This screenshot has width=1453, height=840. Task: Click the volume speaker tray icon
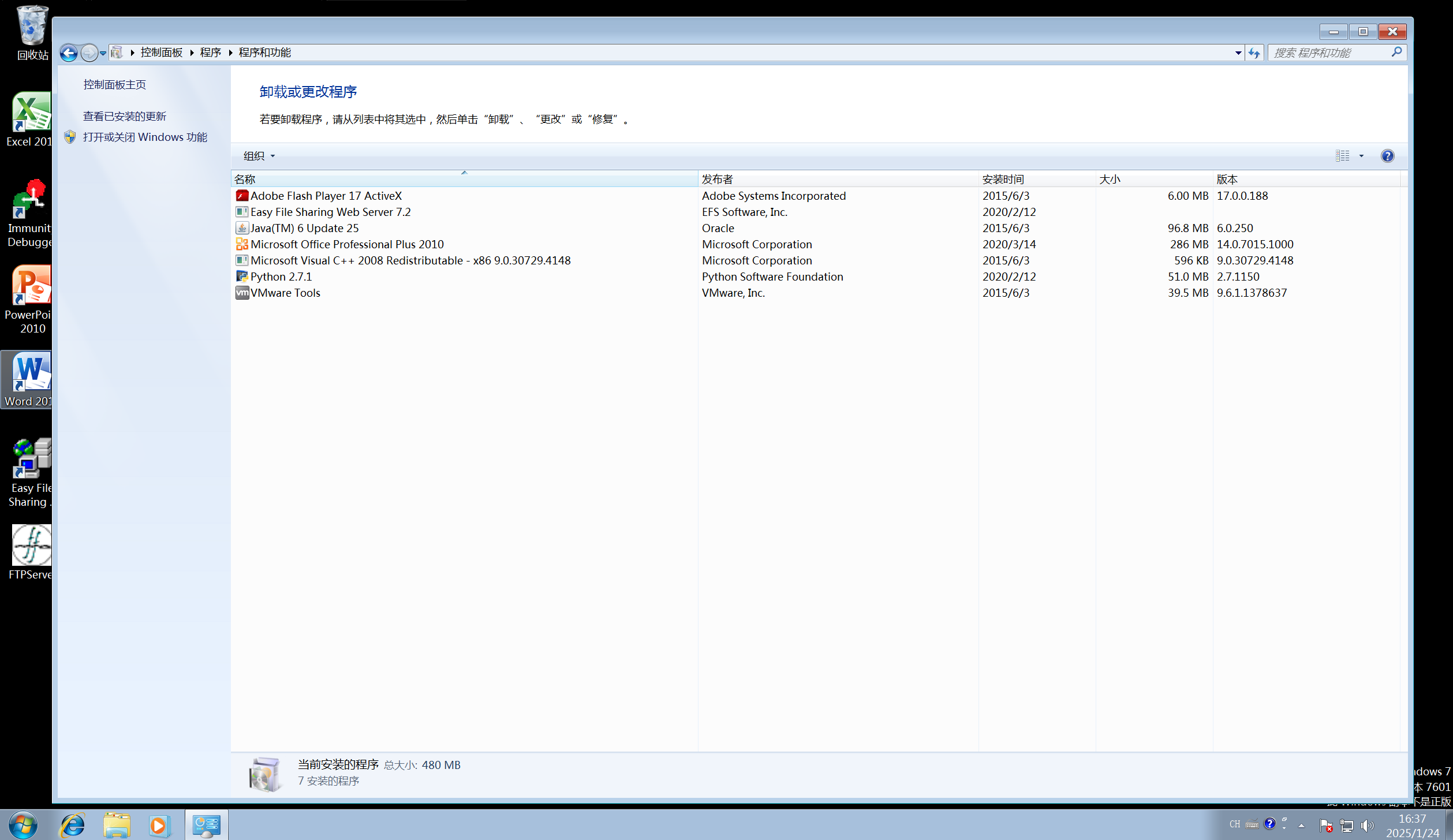tap(1366, 826)
